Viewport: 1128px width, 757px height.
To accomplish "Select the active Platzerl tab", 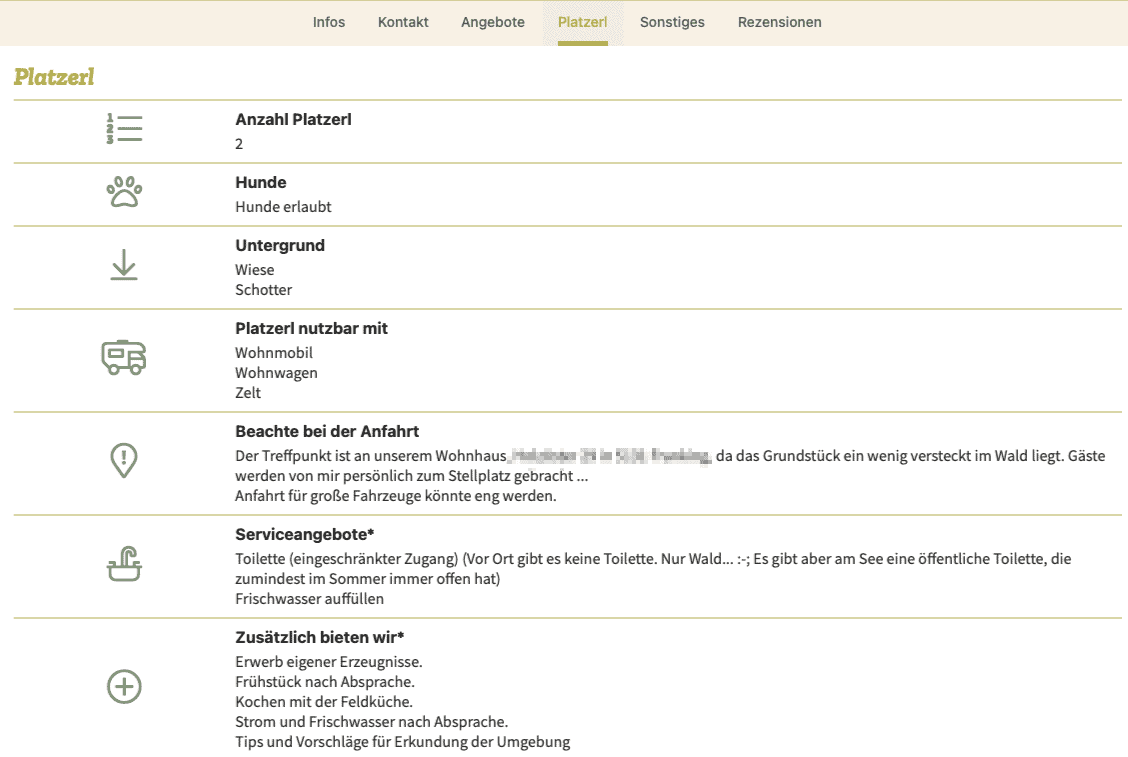I will [x=582, y=22].
